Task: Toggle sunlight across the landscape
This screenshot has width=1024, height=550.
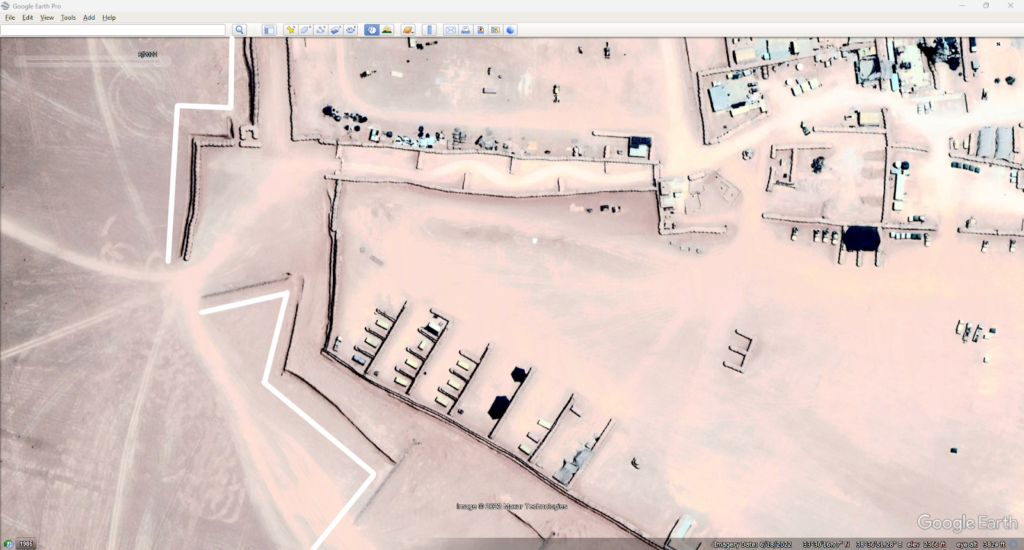Action: pyautogui.click(x=386, y=30)
